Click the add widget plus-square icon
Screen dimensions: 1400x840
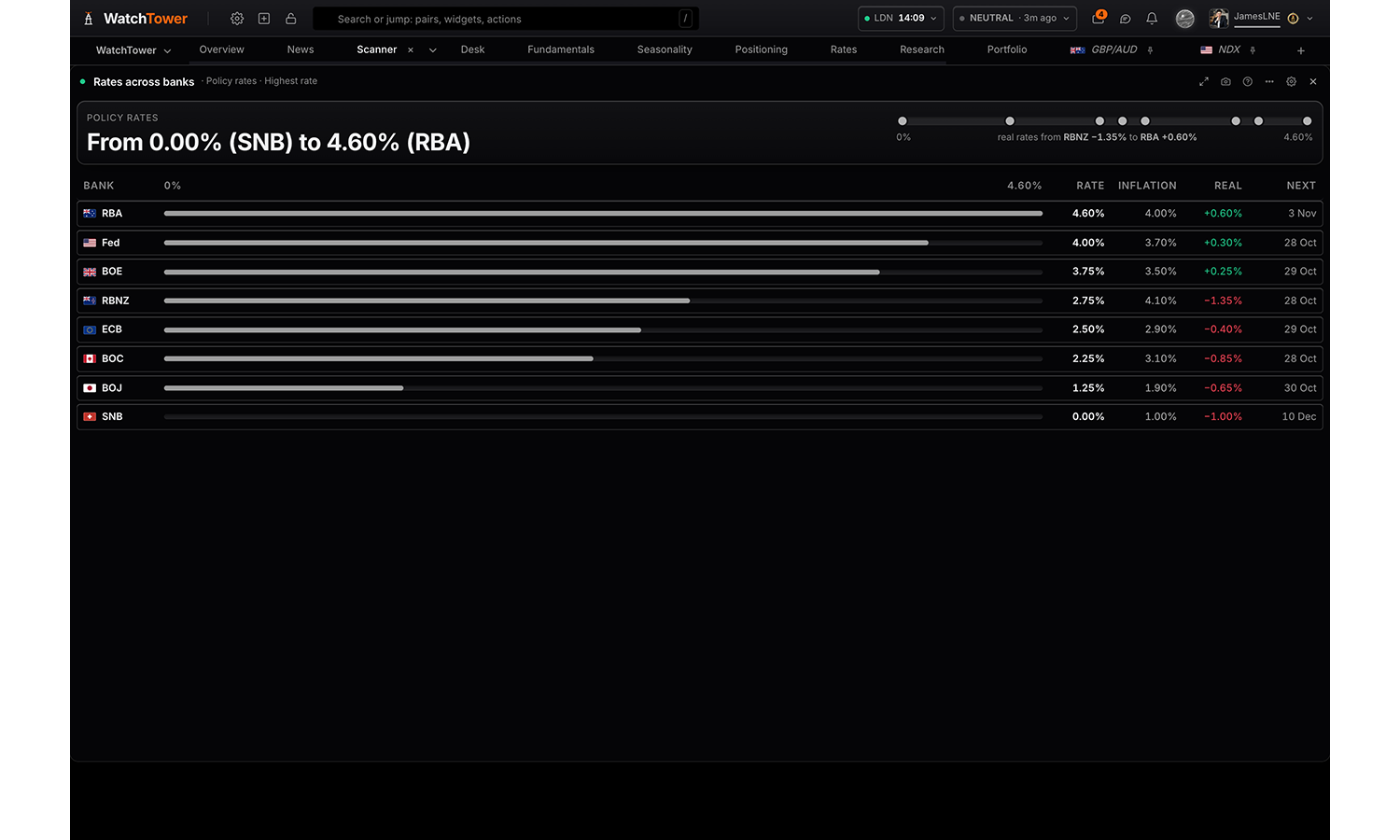click(264, 19)
